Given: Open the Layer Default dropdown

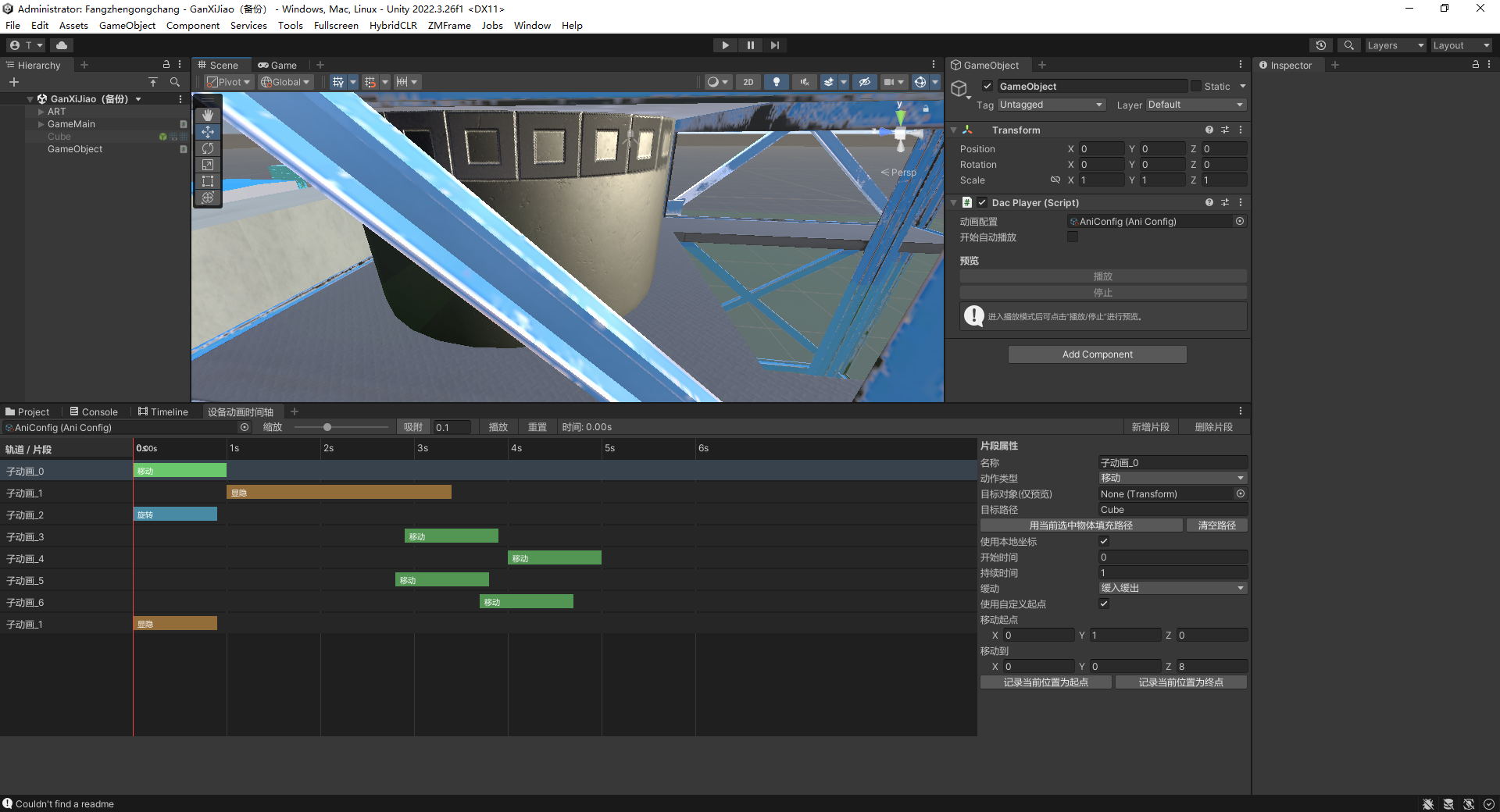Looking at the screenshot, I should [1195, 105].
